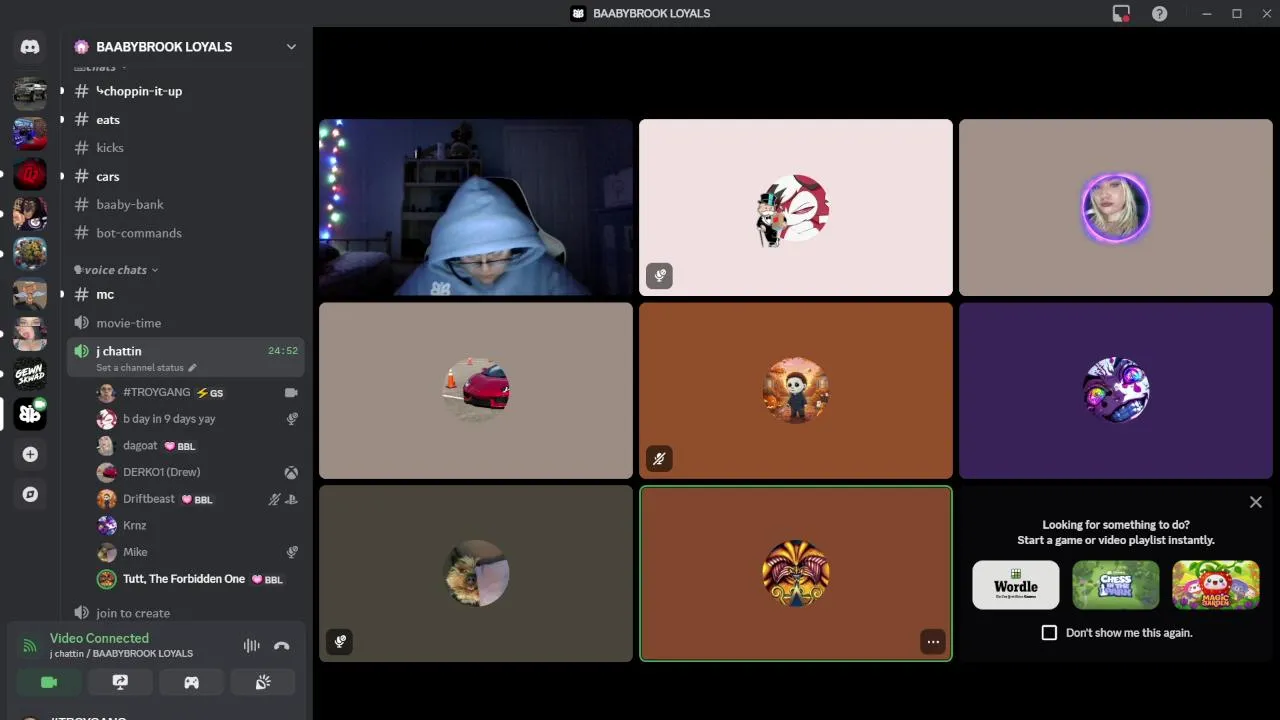Screen dimensions: 1280x720
Task: Focus the red sports car avatar tile
Action: (476, 391)
